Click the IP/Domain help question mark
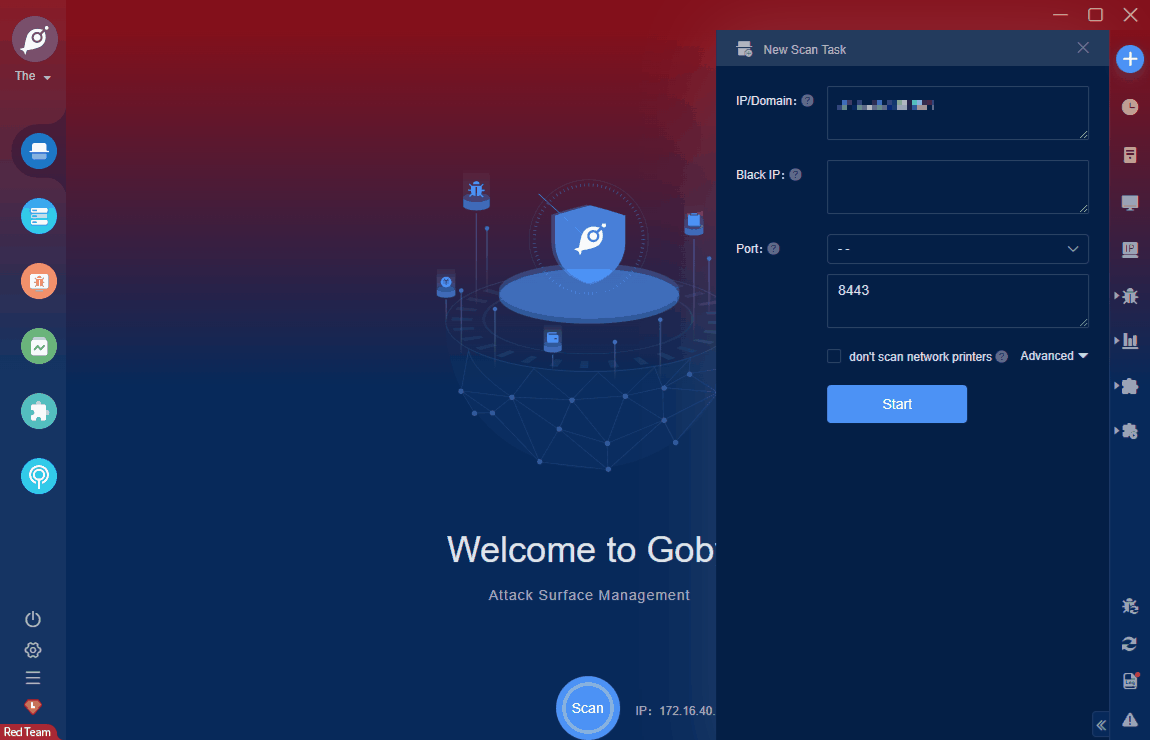This screenshot has height=740, width=1150. click(807, 100)
